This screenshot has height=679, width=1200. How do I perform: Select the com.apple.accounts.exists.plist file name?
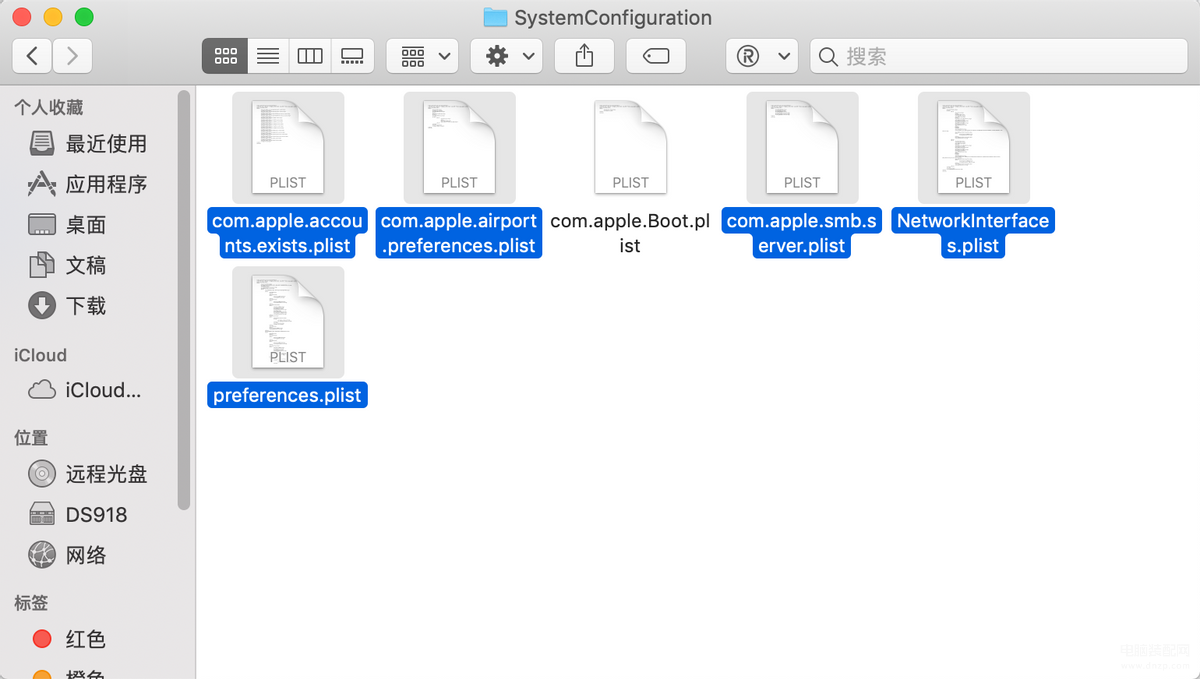[288, 233]
